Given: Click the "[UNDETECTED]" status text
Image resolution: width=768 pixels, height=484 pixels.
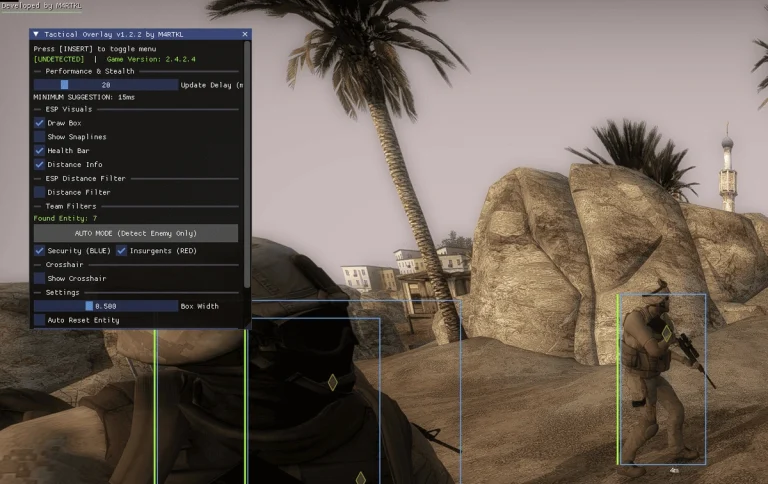Looking at the screenshot, I should click(x=59, y=59).
